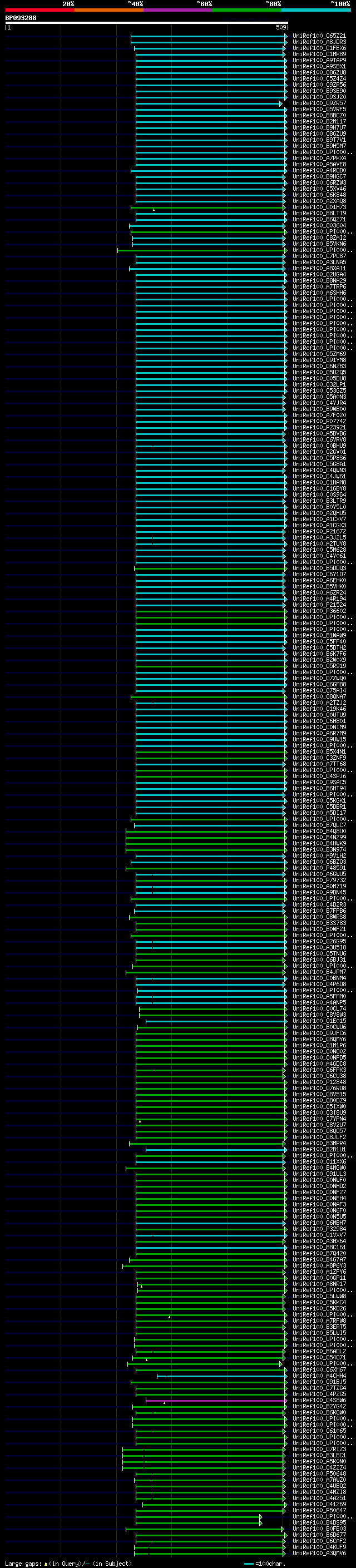
Task: Select hit label UniRef100_B3S783
Action: tap(319, 923)
